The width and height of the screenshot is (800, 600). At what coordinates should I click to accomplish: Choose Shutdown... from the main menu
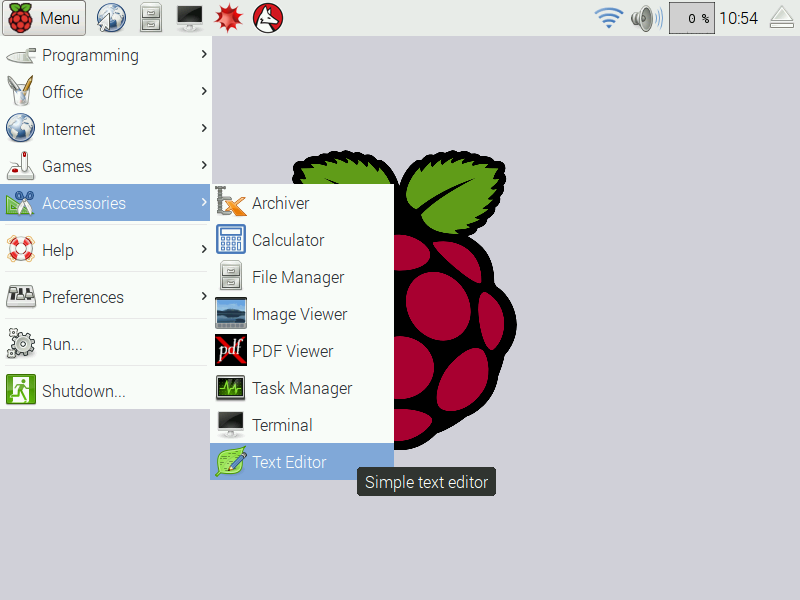(105, 390)
